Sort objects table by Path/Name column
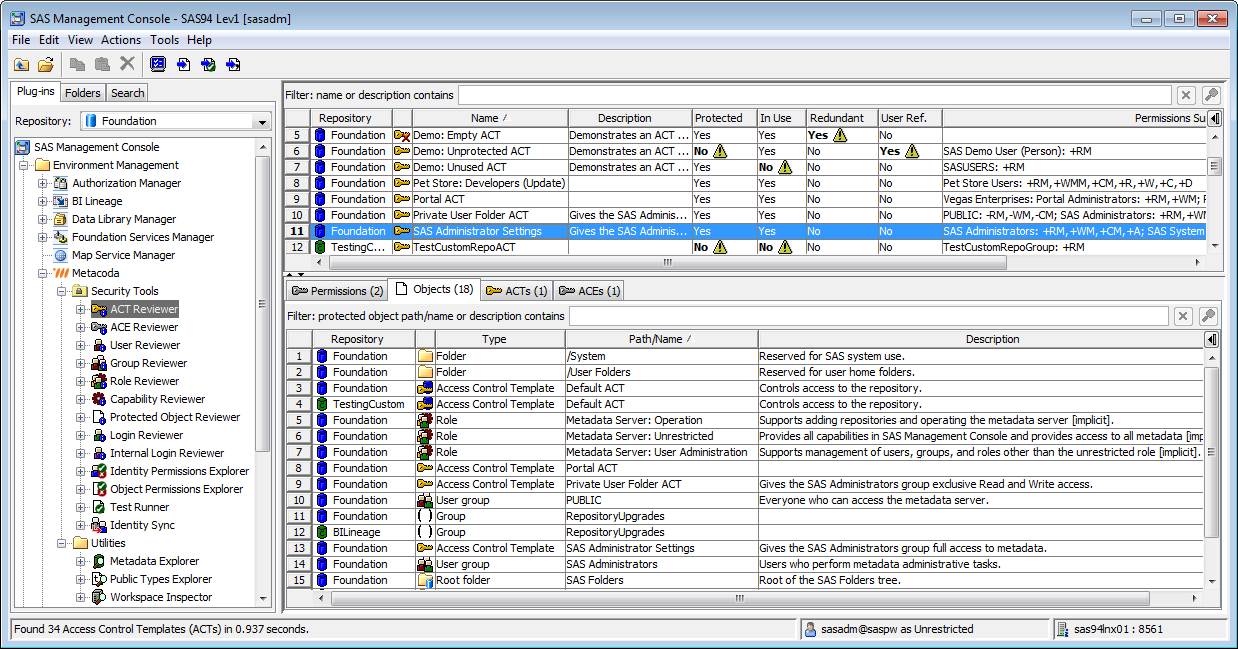The height and width of the screenshot is (649, 1238). coord(661,339)
